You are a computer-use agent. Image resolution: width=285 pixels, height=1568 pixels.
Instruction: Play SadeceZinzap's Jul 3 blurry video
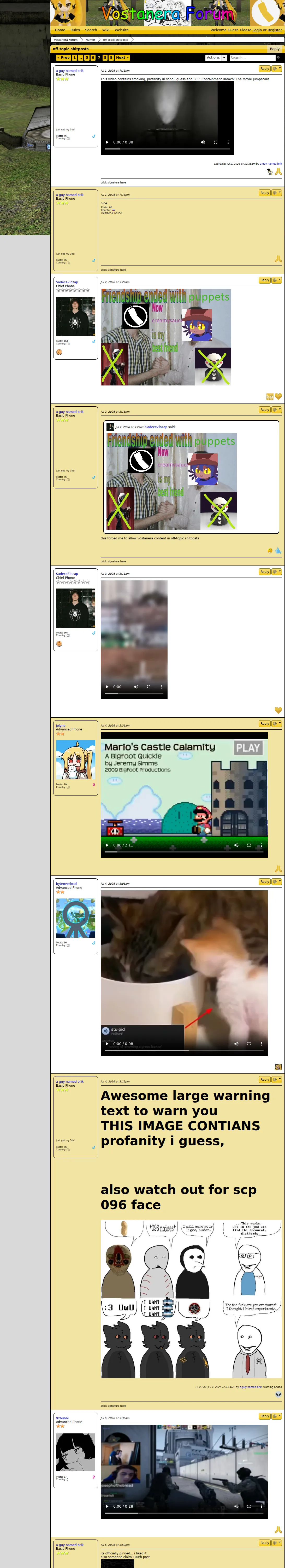[108, 687]
